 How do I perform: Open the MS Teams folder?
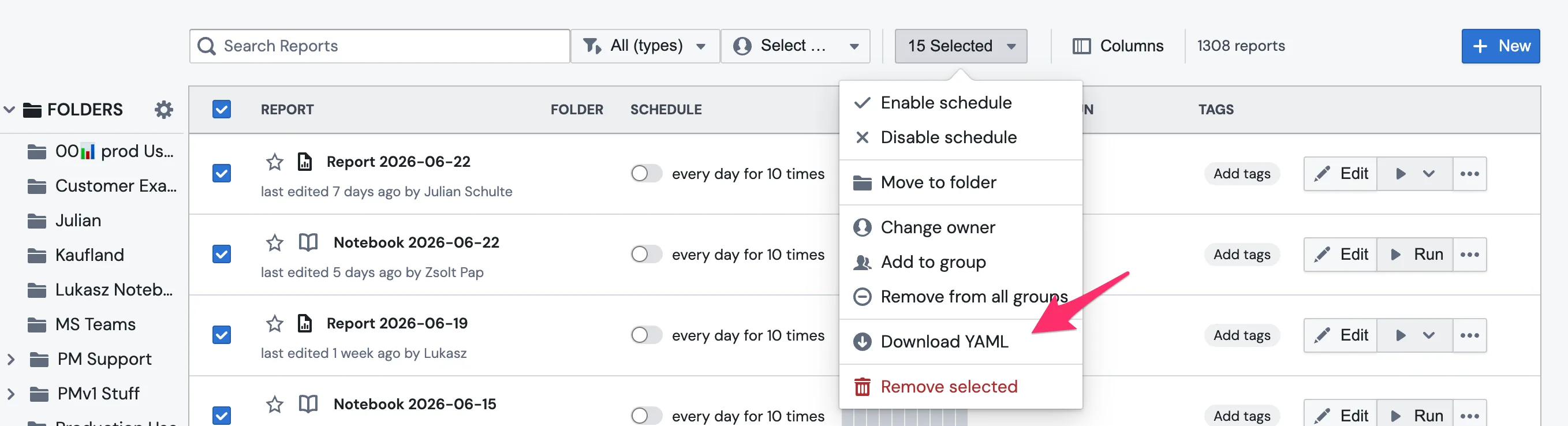[81, 325]
